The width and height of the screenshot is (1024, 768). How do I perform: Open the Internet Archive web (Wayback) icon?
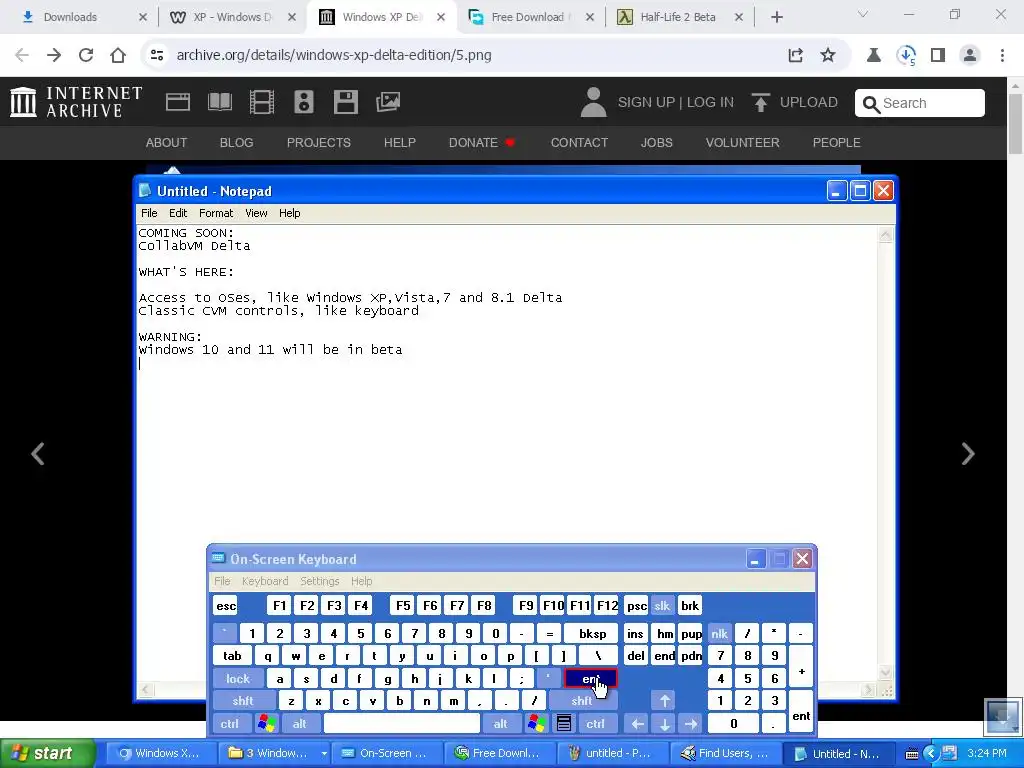point(178,102)
